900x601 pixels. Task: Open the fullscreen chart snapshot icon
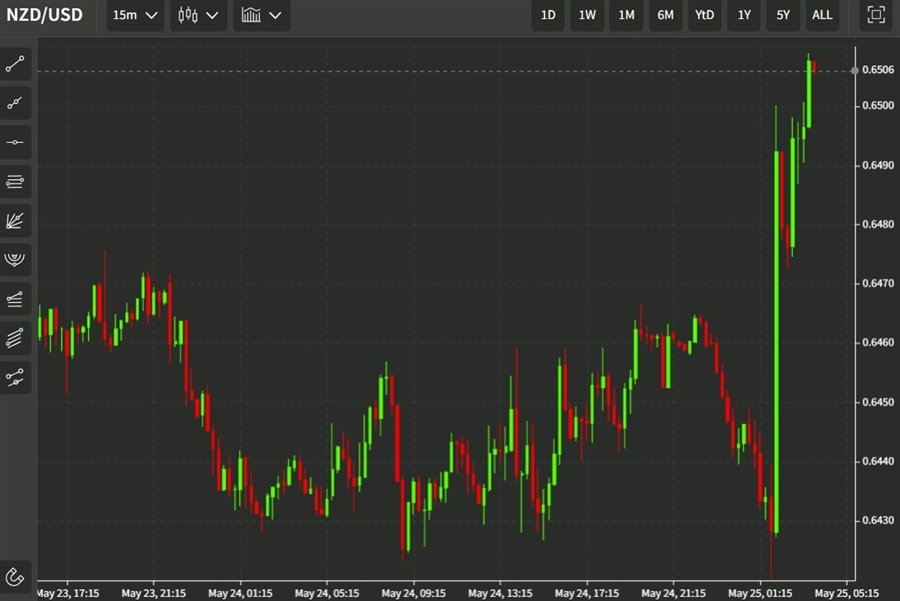click(875, 15)
